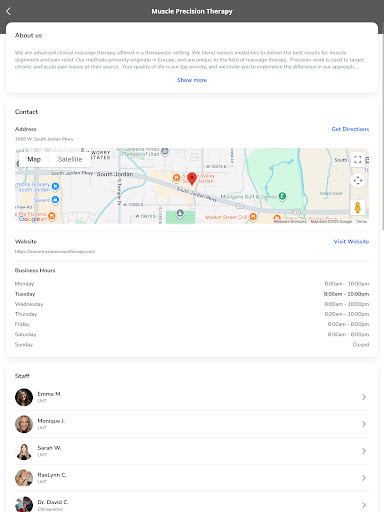
Task: Open map Terms link
Action: click(361, 221)
